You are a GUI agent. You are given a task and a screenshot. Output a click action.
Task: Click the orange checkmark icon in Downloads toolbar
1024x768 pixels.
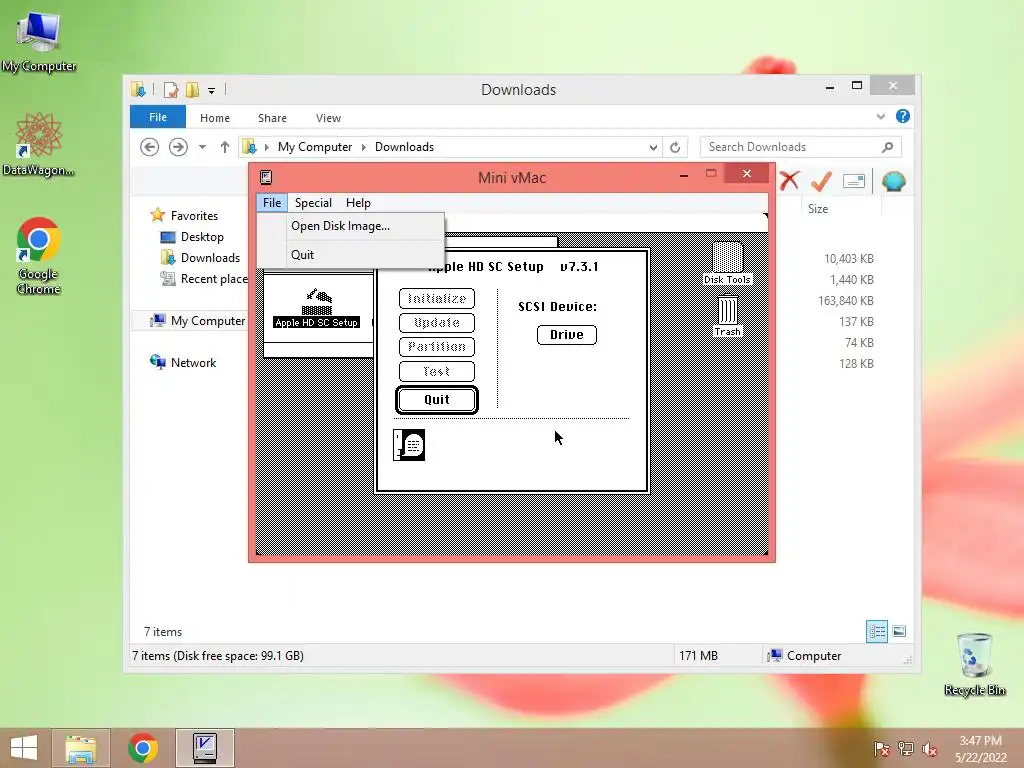coord(821,181)
